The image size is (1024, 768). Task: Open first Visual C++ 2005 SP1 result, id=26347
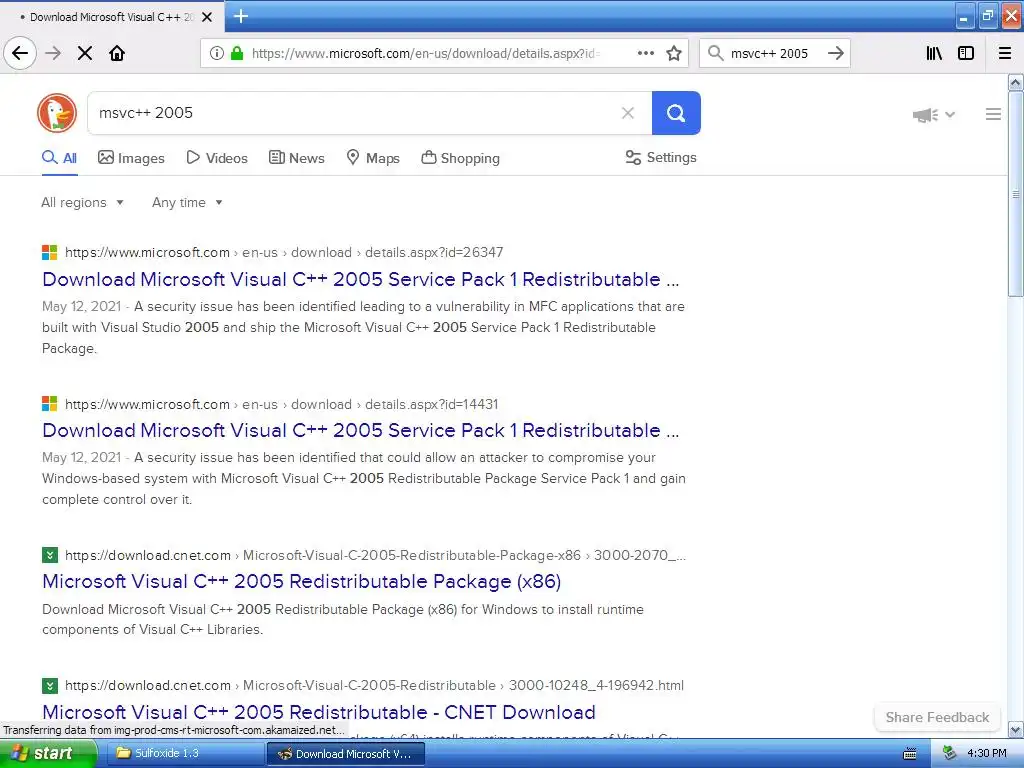(x=360, y=280)
